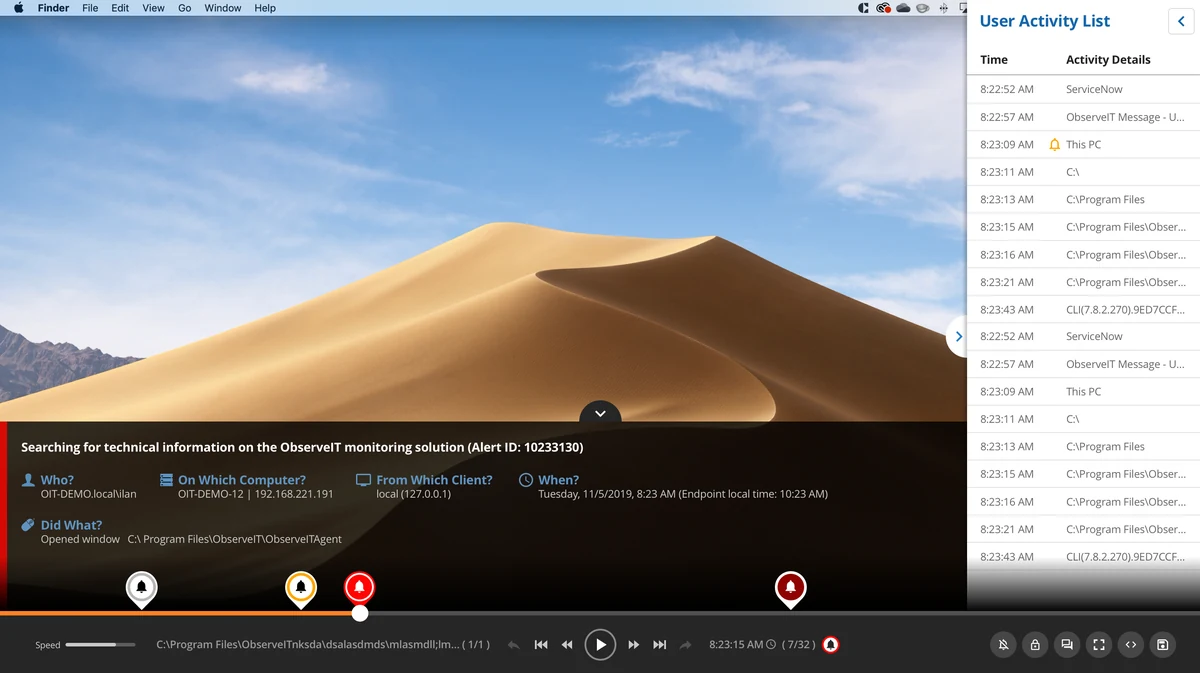Click the lock icon in the player bar
The width and height of the screenshot is (1200, 673).
click(1035, 645)
